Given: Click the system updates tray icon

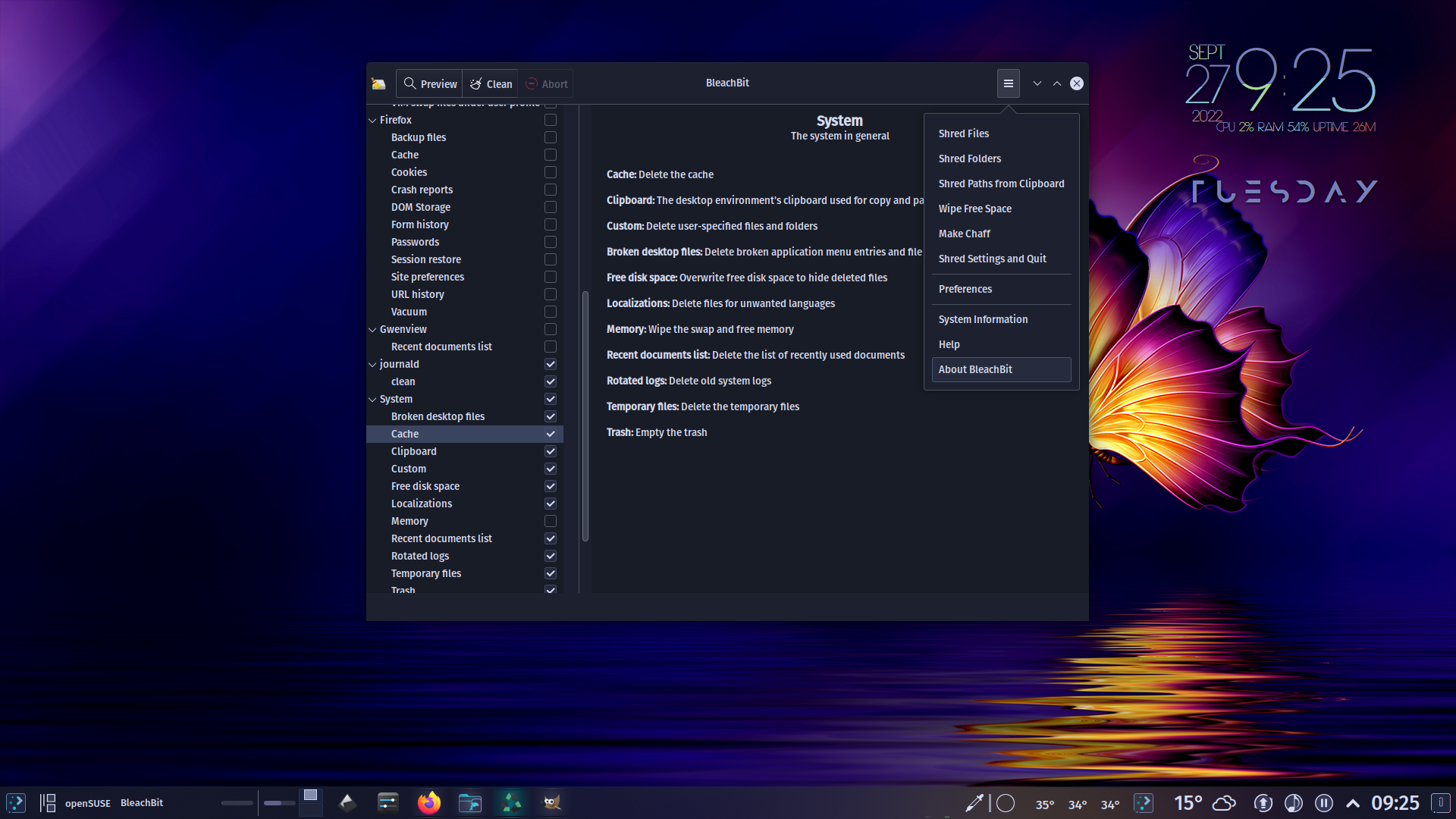Looking at the screenshot, I should (1263, 803).
